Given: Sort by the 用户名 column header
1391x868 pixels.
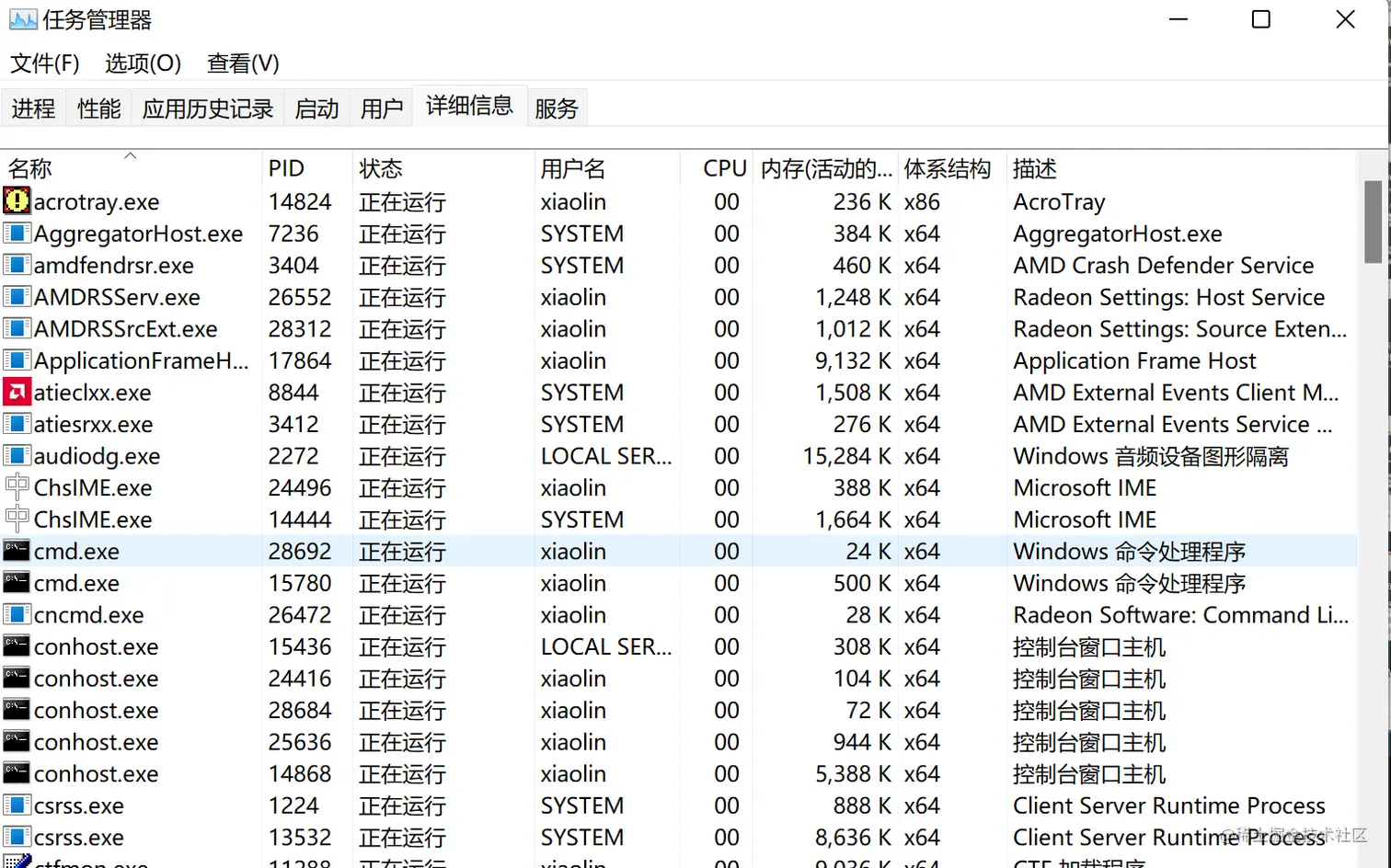Looking at the screenshot, I should pyautogui.click(x=606, y=168).
